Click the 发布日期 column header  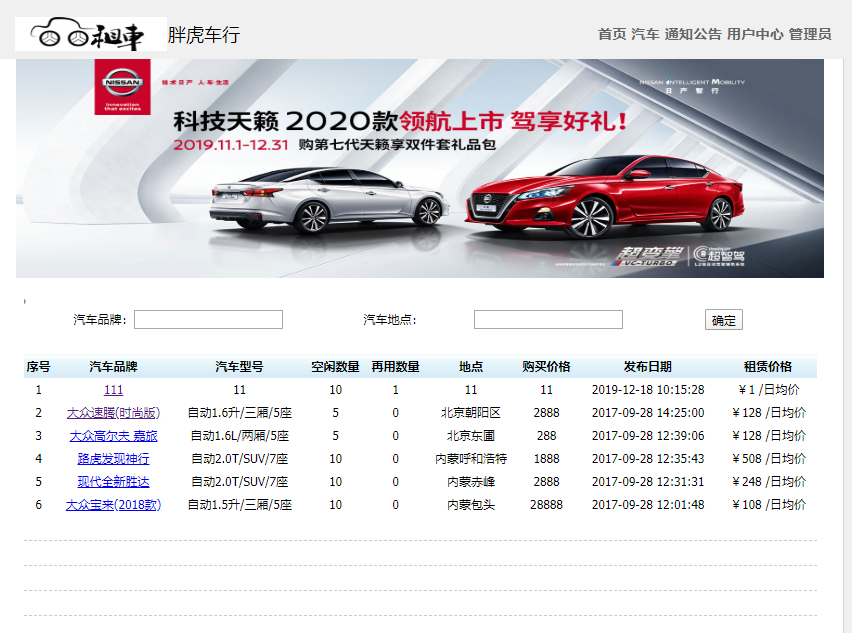click(648, 367)
